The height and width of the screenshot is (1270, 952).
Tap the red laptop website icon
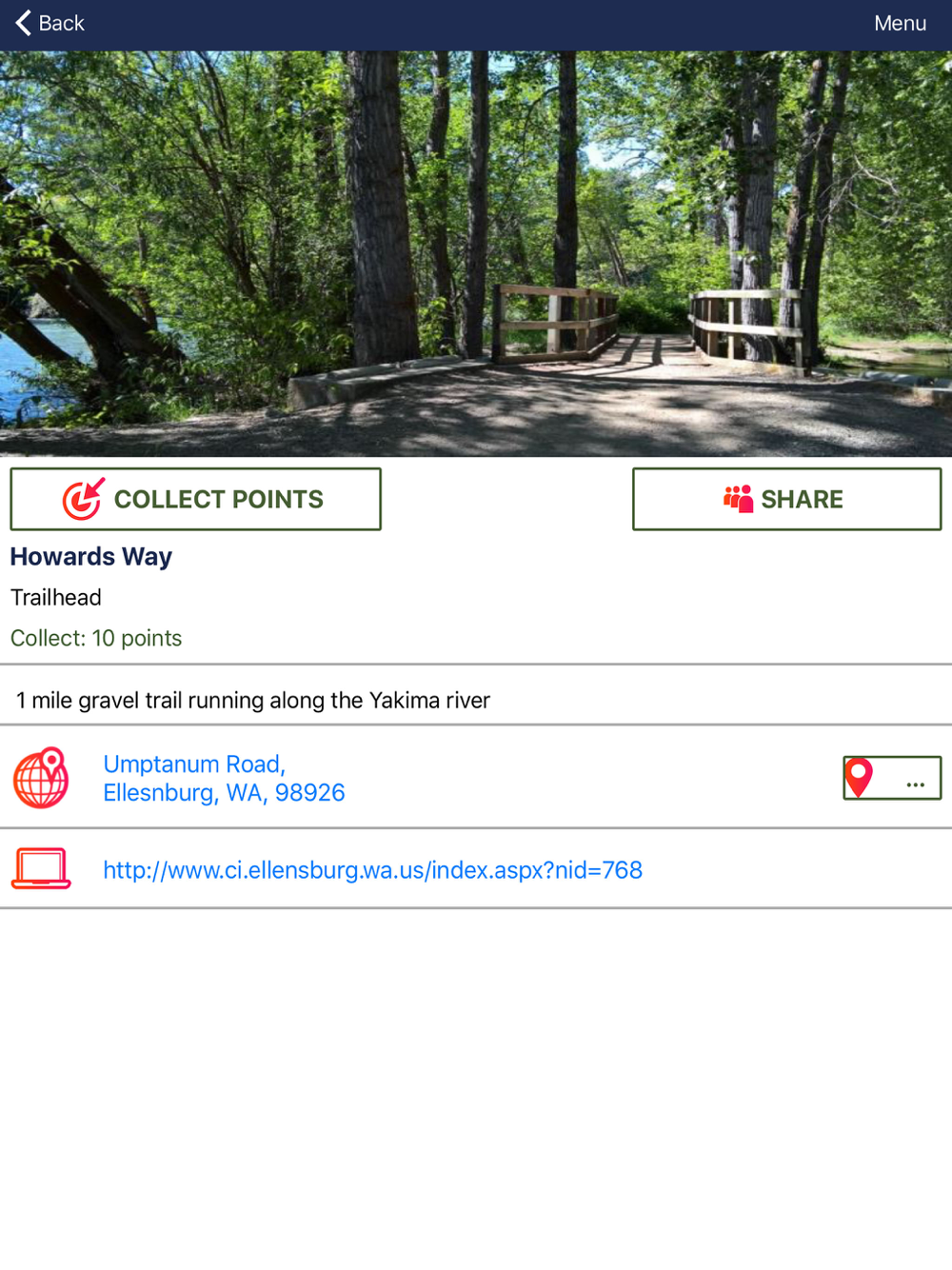click(41, 868)
